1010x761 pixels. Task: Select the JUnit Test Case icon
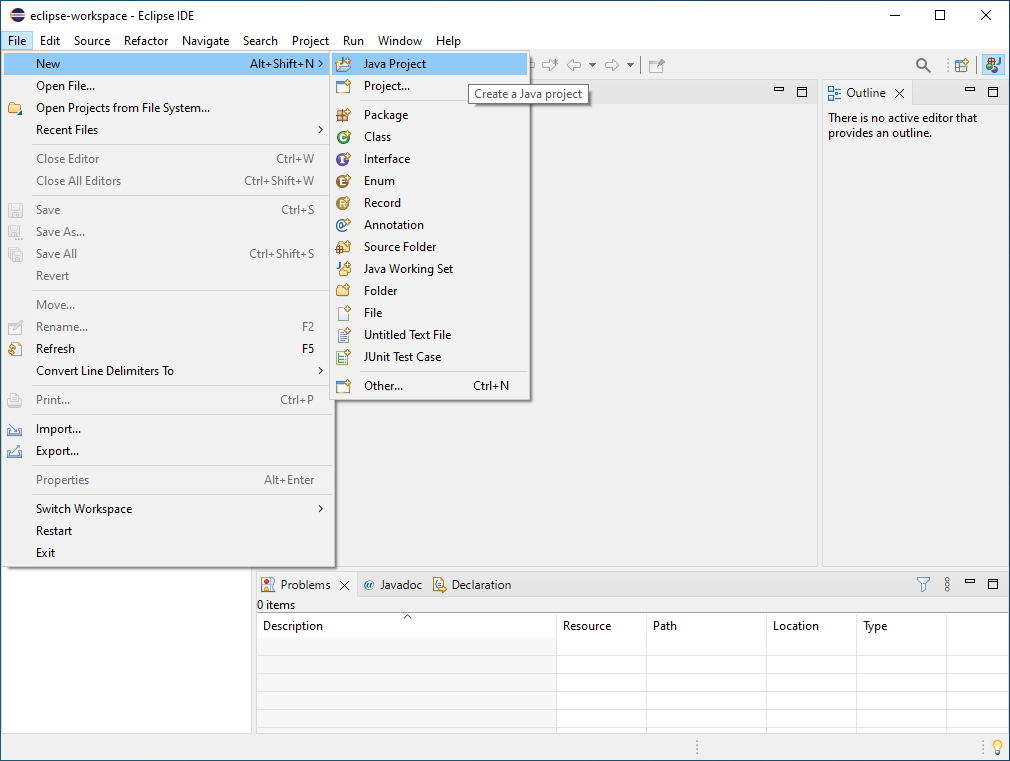344,357
